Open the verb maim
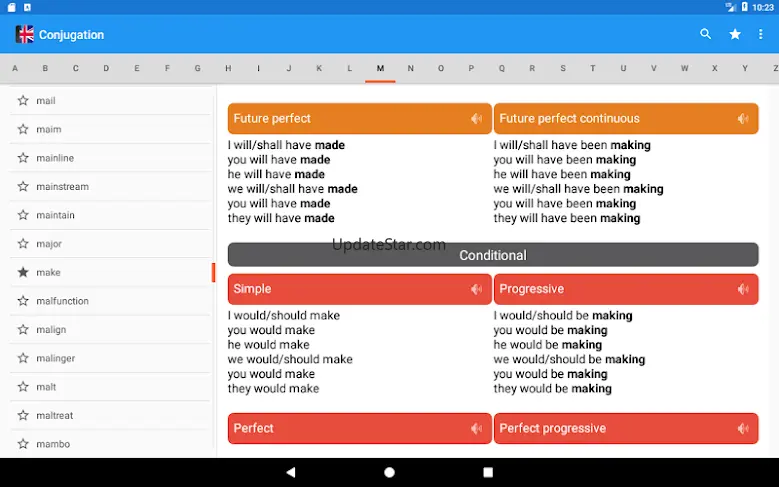779x487 pixels. tap(49, 129)
